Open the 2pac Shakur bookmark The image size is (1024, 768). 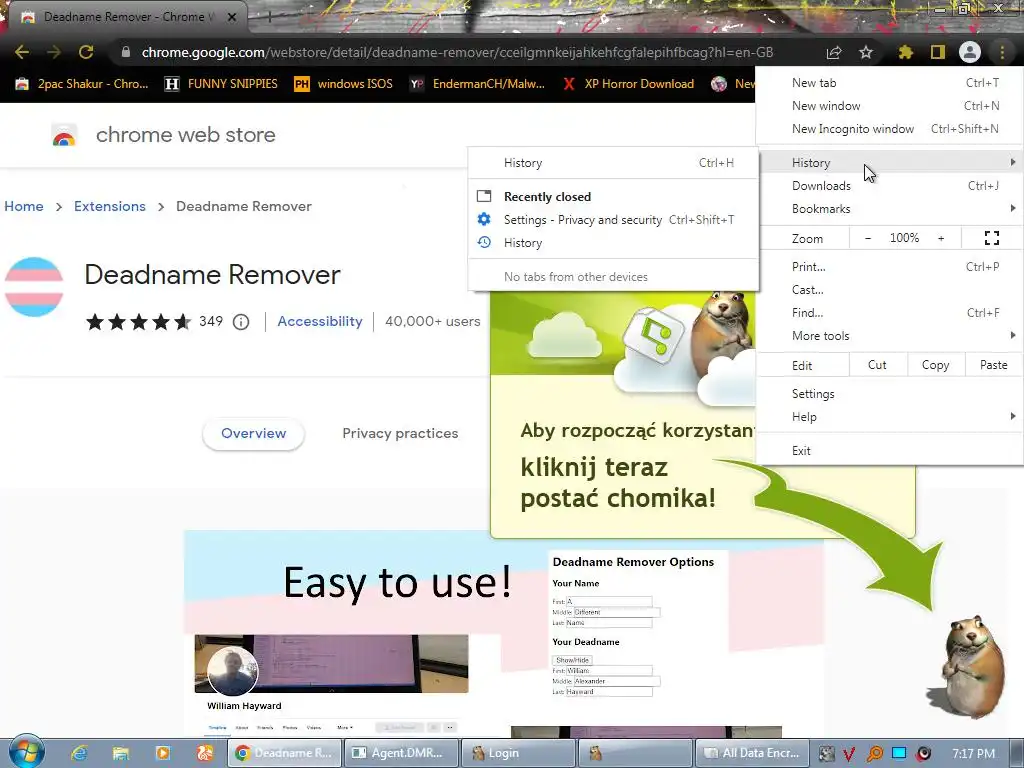82,84
